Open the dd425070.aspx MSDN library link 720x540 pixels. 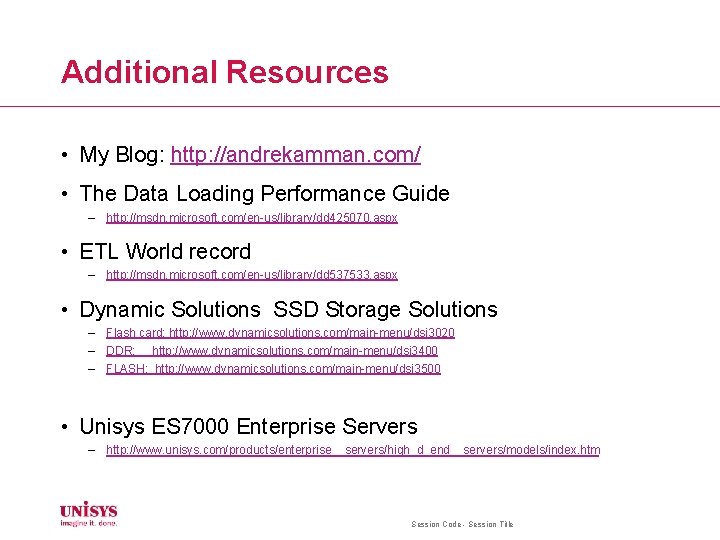[252, 218]
